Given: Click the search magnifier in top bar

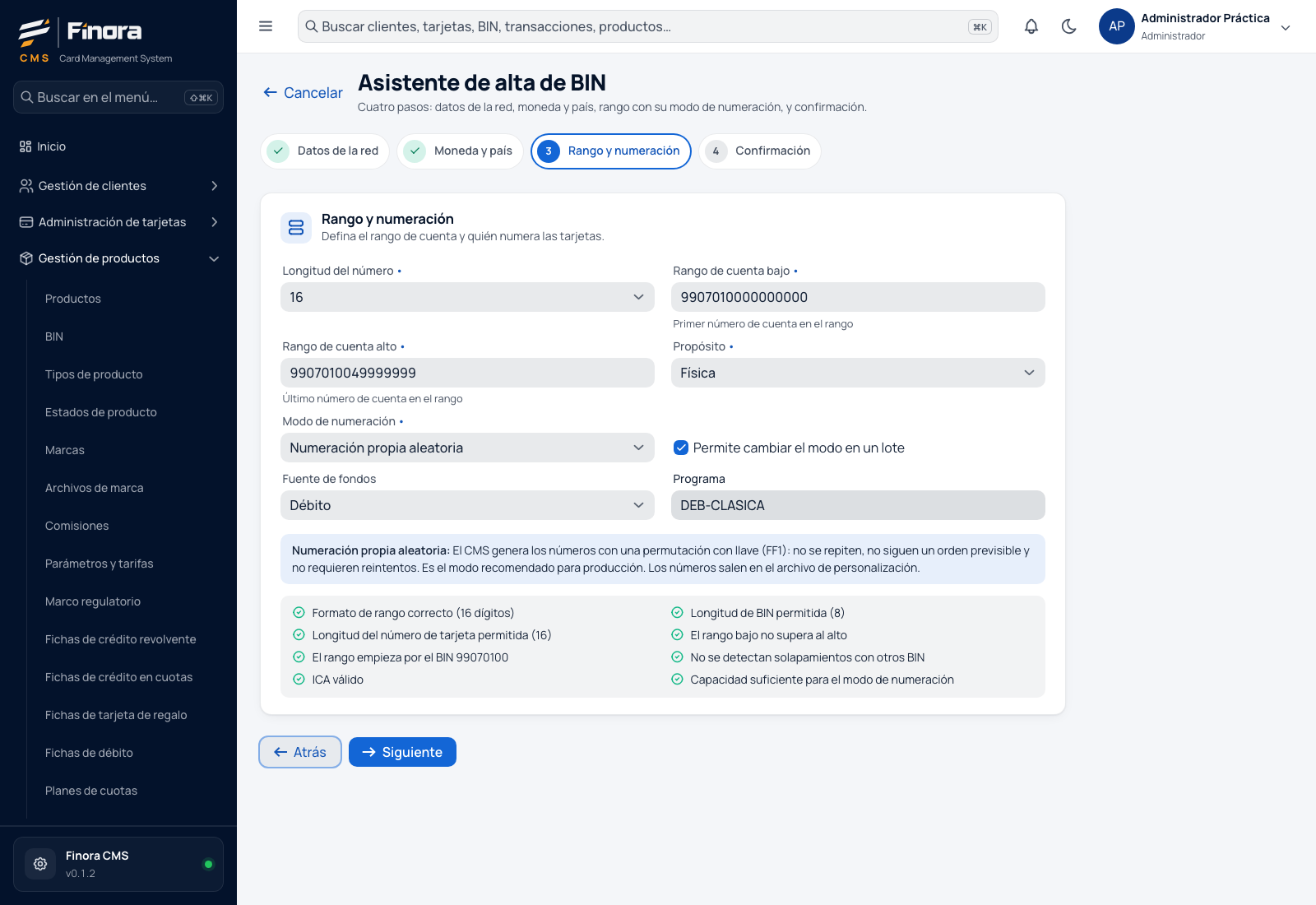Looking at the screenshot, I should (312, 26).
